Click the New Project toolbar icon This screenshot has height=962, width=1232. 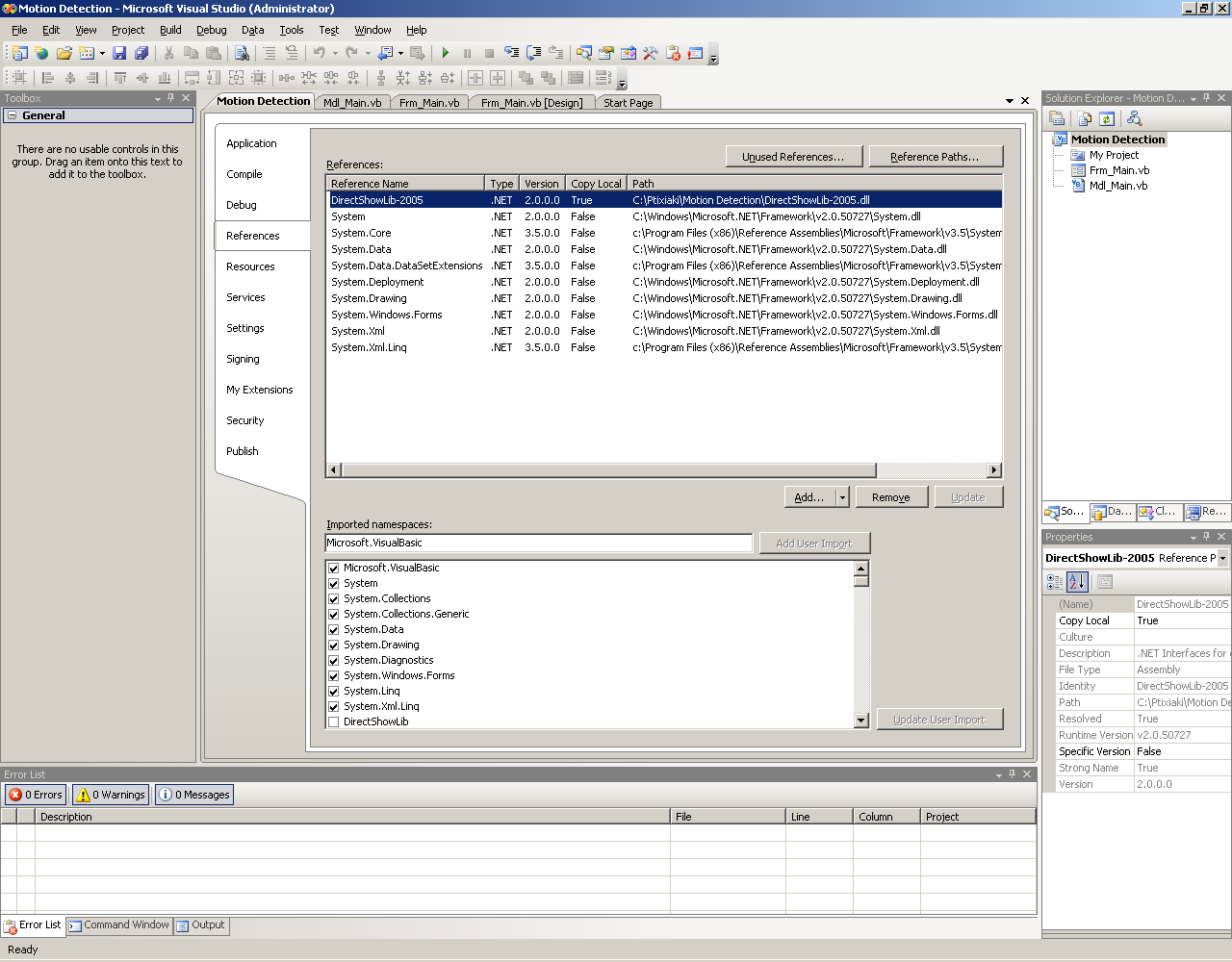19,53
